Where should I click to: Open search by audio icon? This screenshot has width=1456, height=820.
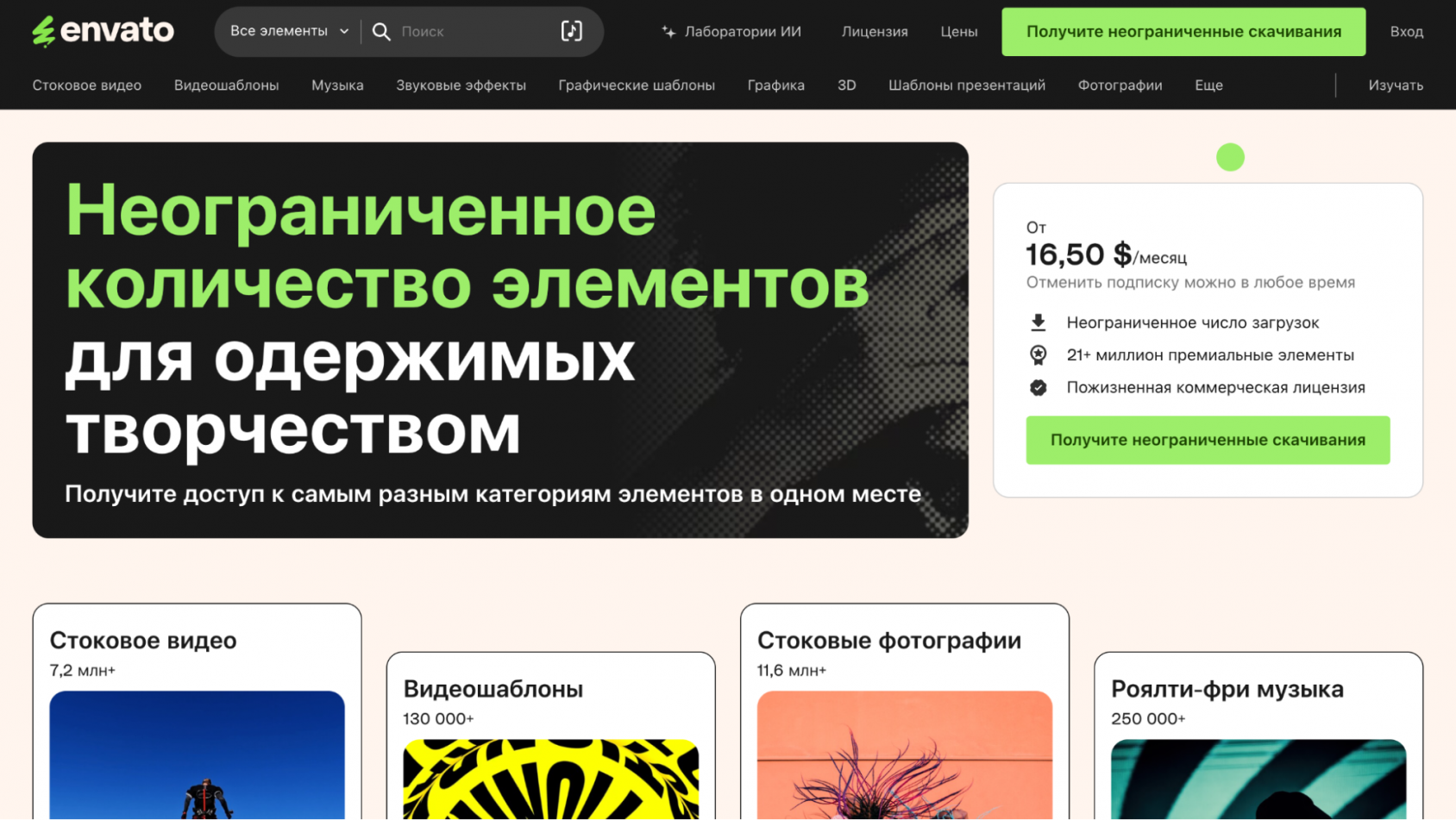pyautogui.click(x=572, y=31)
